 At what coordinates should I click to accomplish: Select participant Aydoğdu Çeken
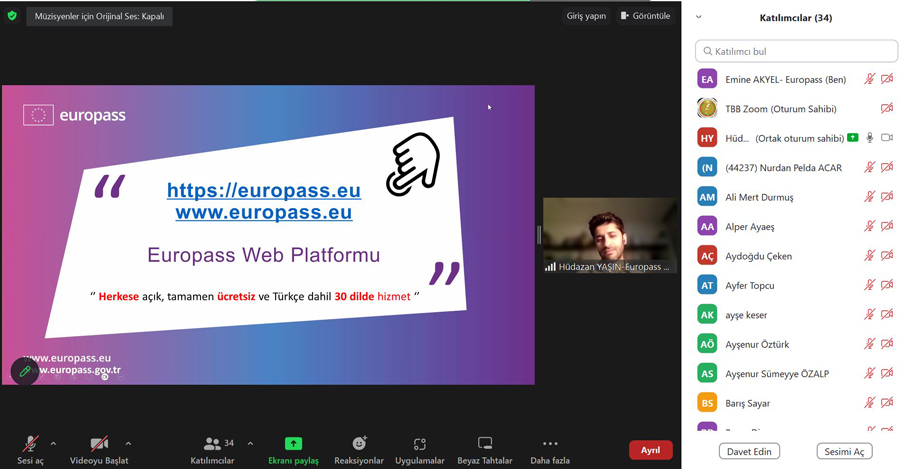coord(796,256)
